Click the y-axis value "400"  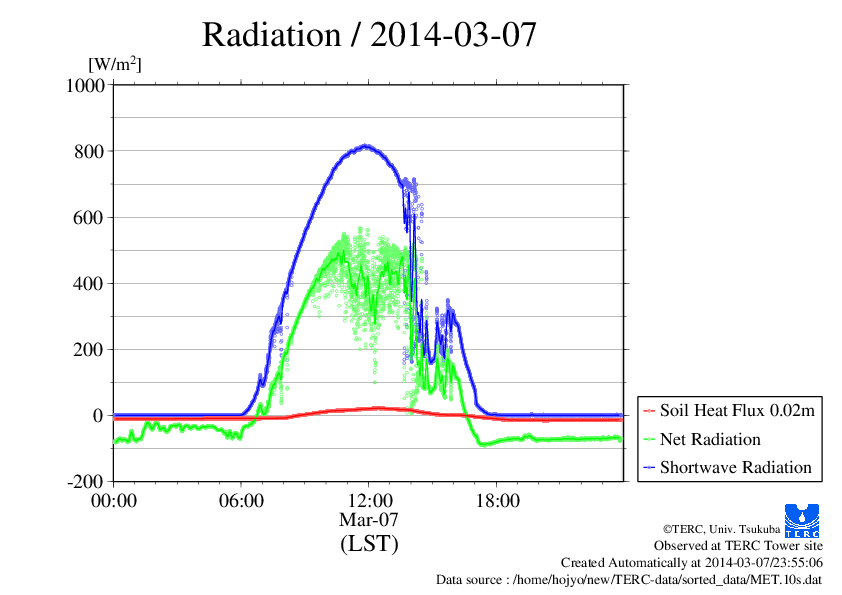[89, 284]
